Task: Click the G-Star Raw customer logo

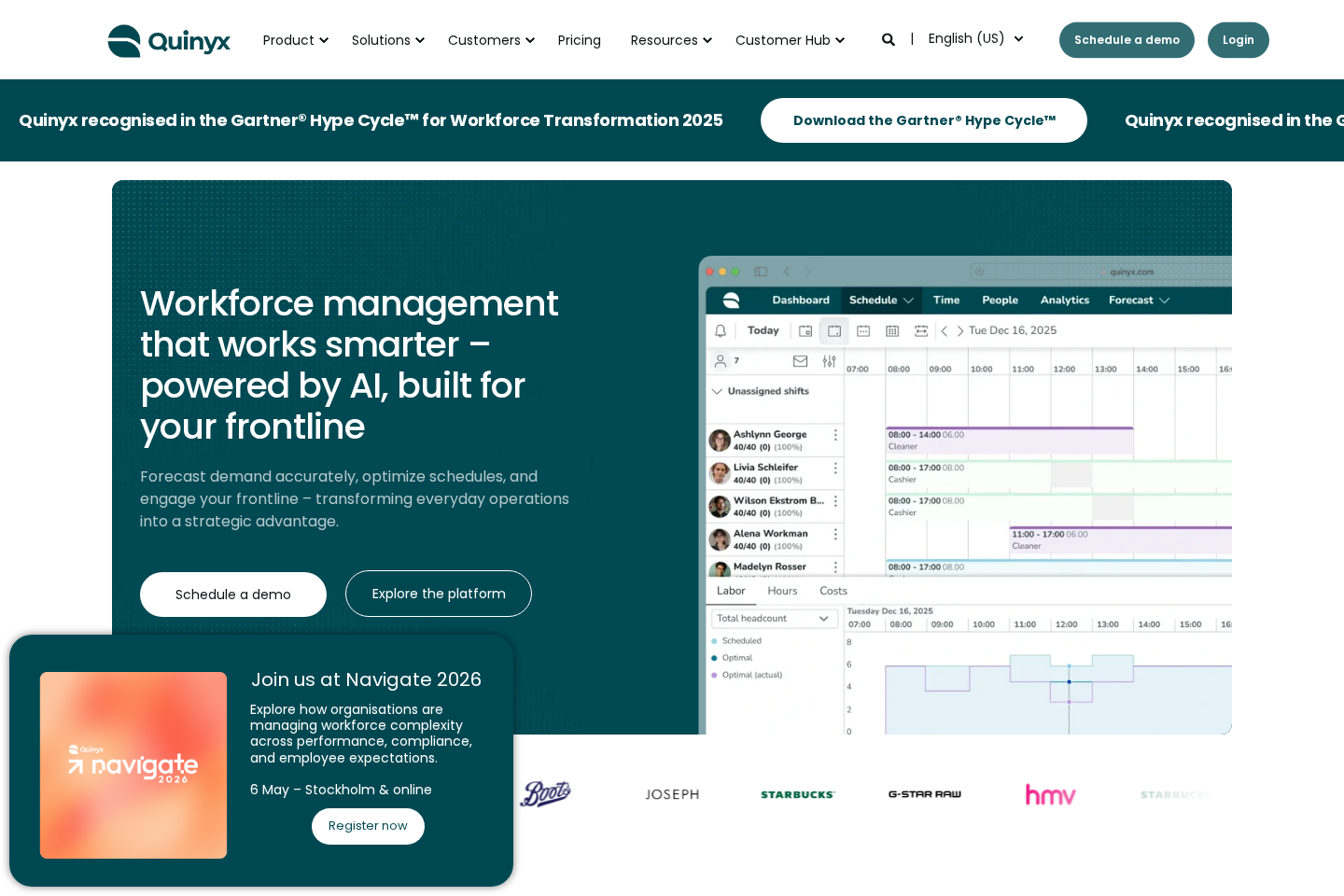Action: coord(925,794)
